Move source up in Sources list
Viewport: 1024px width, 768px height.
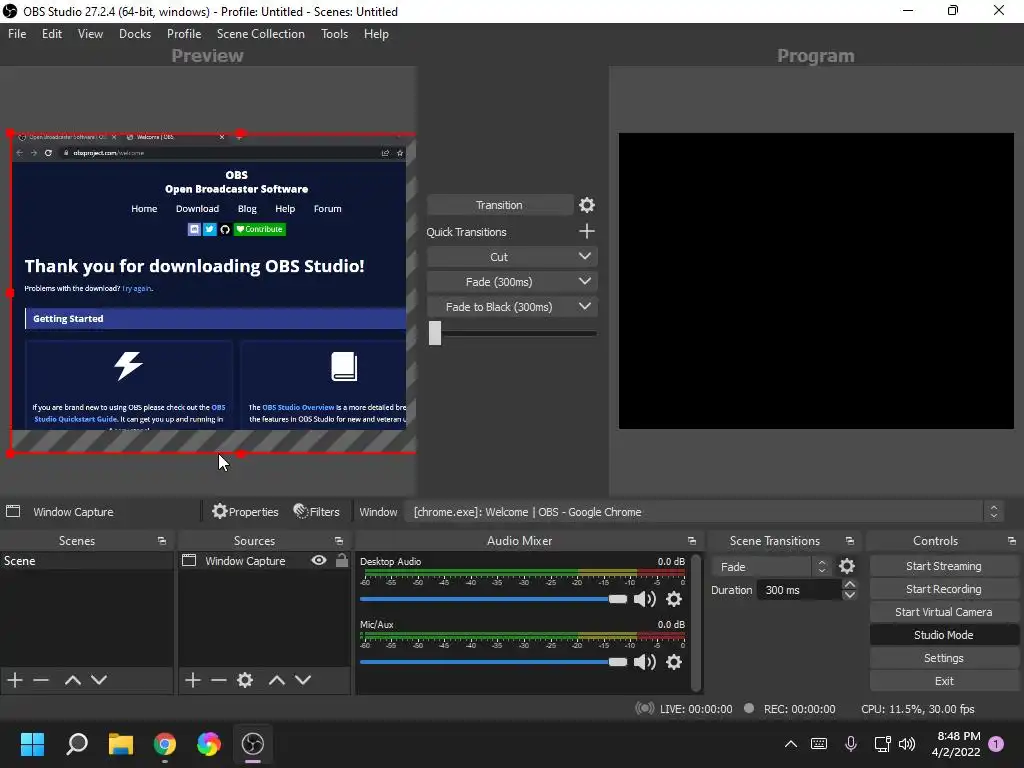tap(277, 680)
